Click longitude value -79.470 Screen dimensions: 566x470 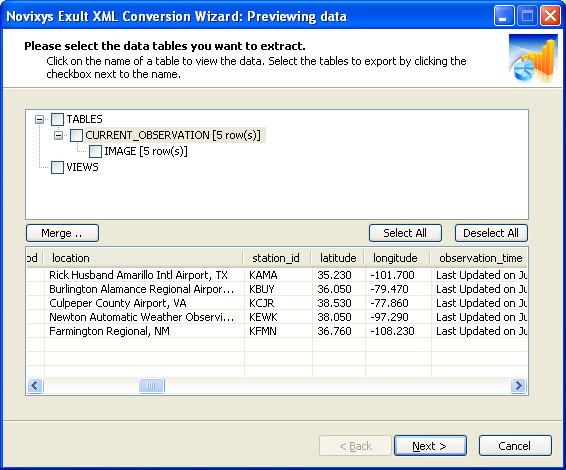[x=398, y=289]
